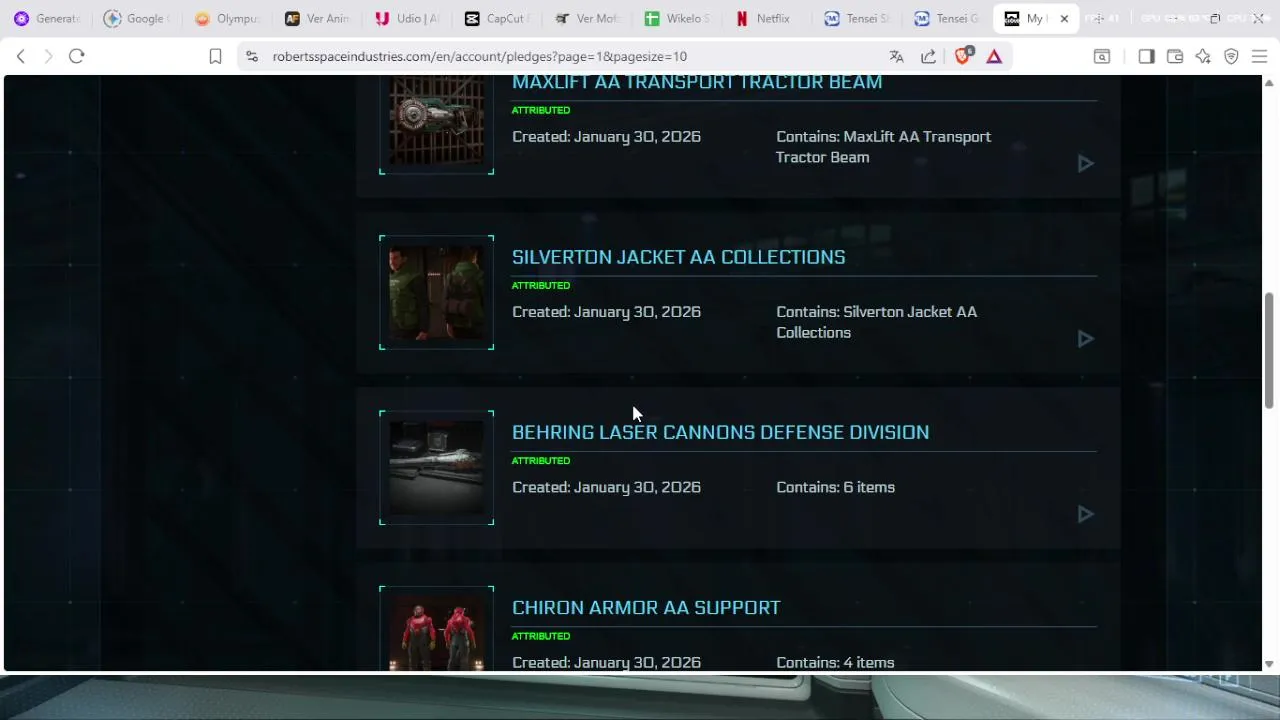The height and width of the screenshot is (720, 1280).
Task: Click created date of Silverton Jacket pledge
Action: coord(606,312)
